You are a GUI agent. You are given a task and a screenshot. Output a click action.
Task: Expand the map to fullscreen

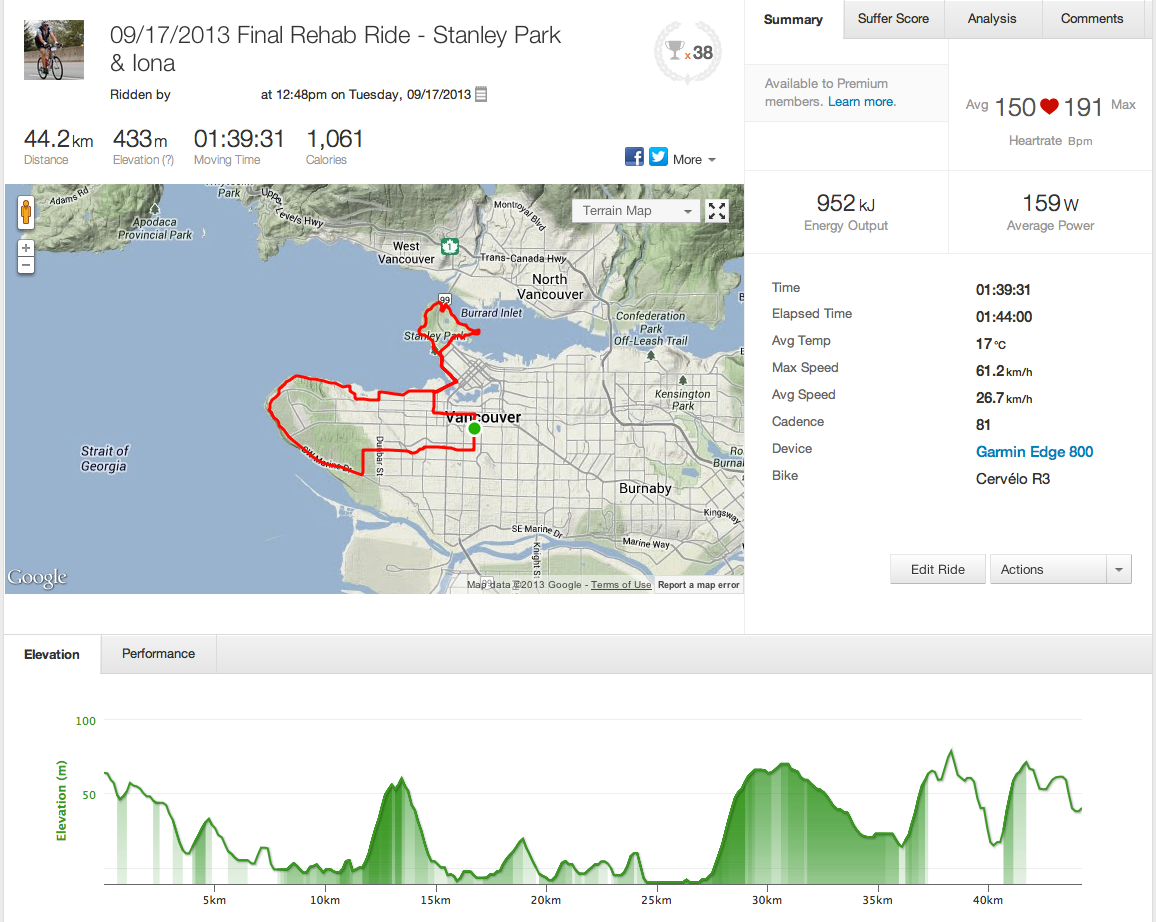[x=717, y=211]
